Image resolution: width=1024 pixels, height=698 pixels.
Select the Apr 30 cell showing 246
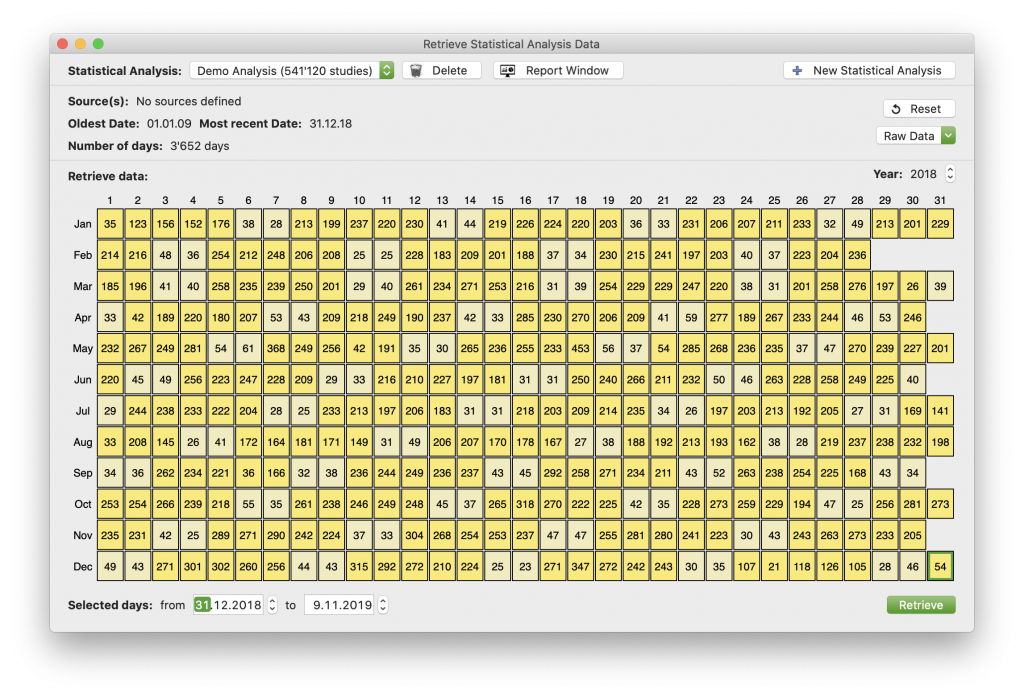tap(912, 317)
